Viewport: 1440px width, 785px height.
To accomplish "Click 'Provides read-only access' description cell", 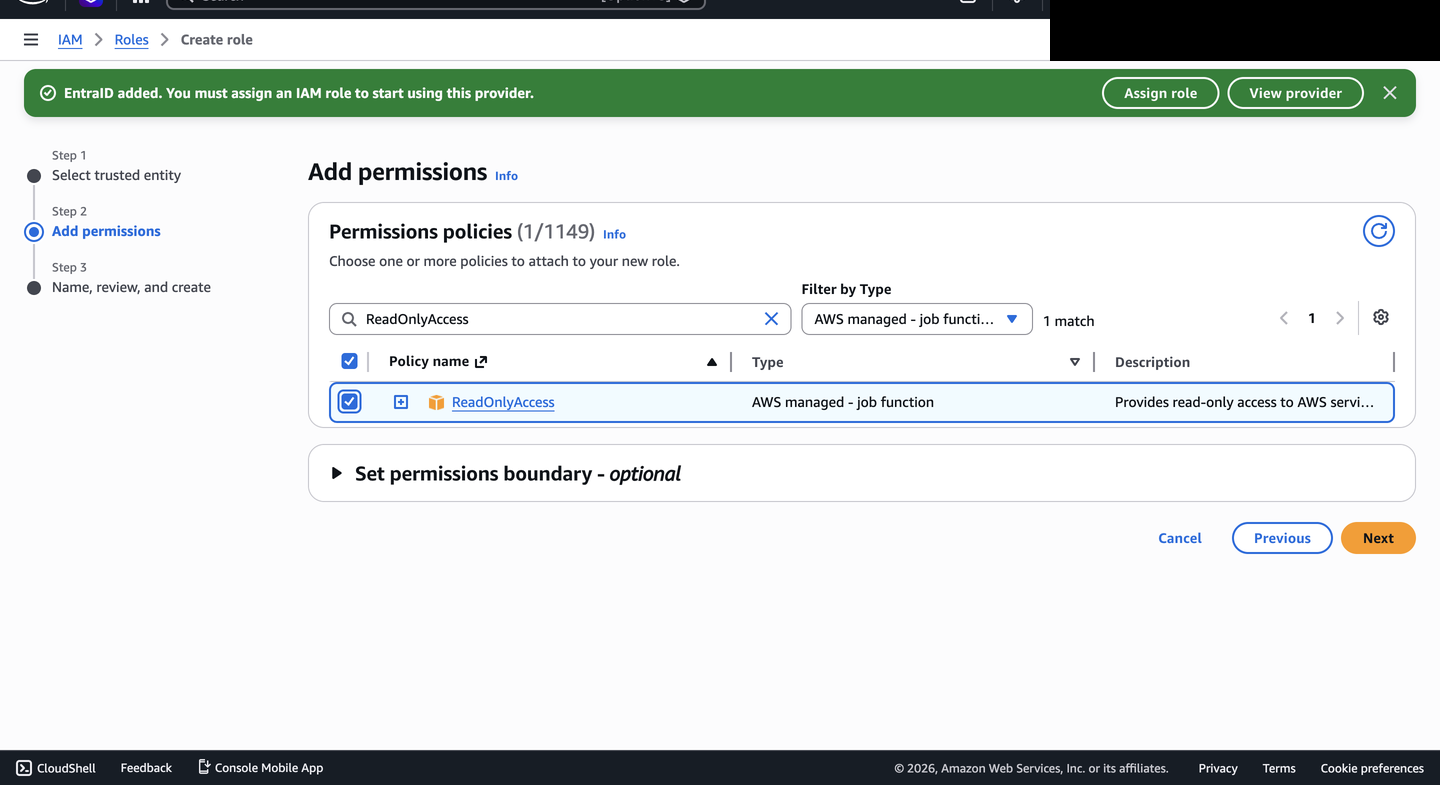I will (x=1244, y=402).
